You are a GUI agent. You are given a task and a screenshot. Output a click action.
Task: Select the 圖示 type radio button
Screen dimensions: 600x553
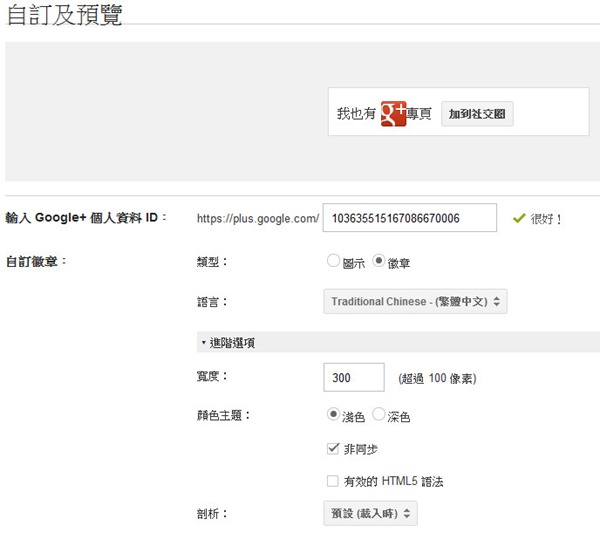pos(334,261)
